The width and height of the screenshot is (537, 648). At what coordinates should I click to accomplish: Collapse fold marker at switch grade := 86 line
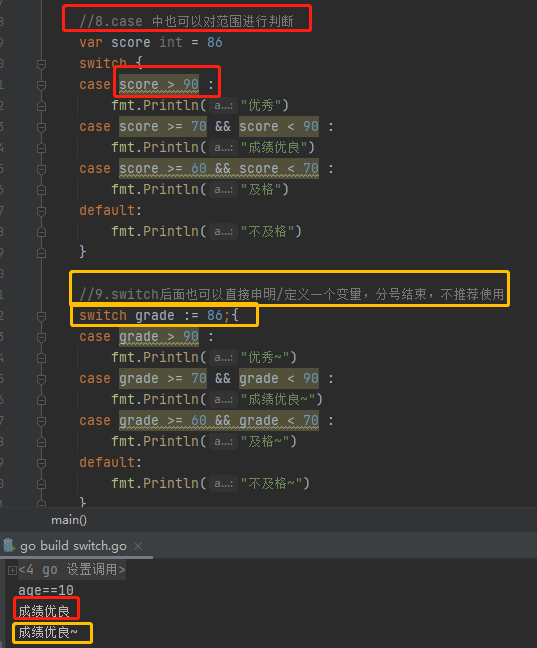pyautogui.click(x=41, y=316)
